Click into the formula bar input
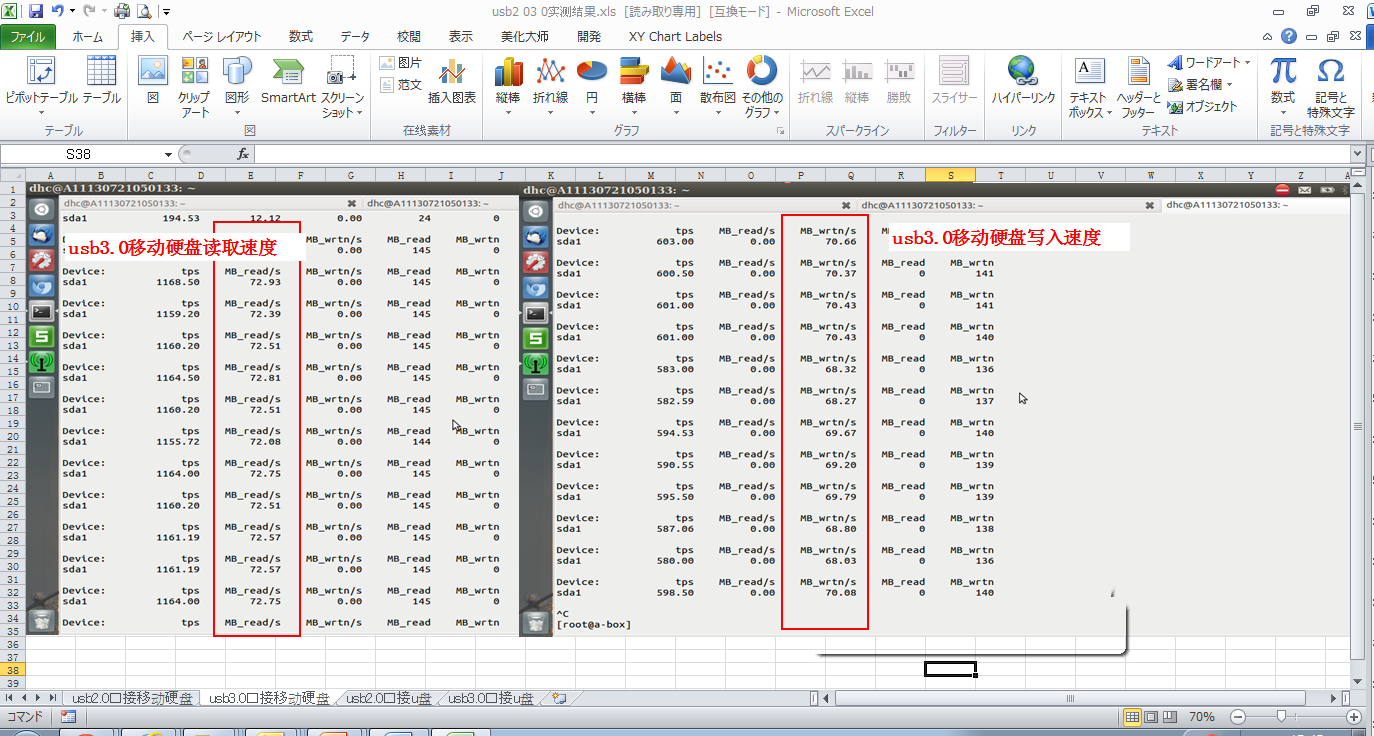 (800, 155)
